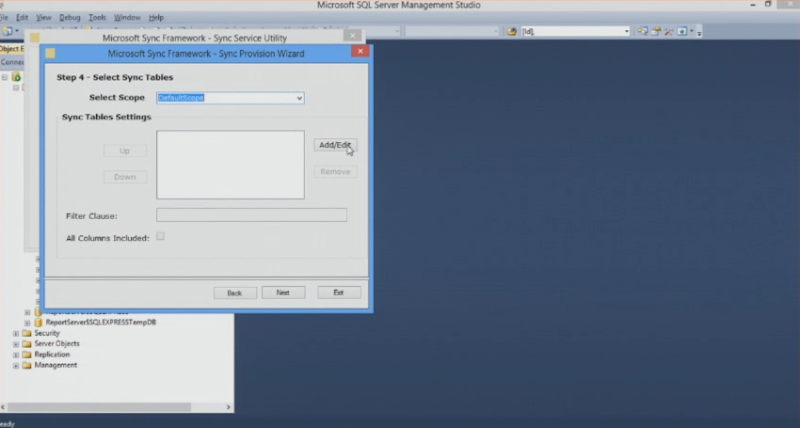Click Add/Edit button in Sync Provision Wizard
This screenshot has width=800, height=428.
tap(335, 145)
